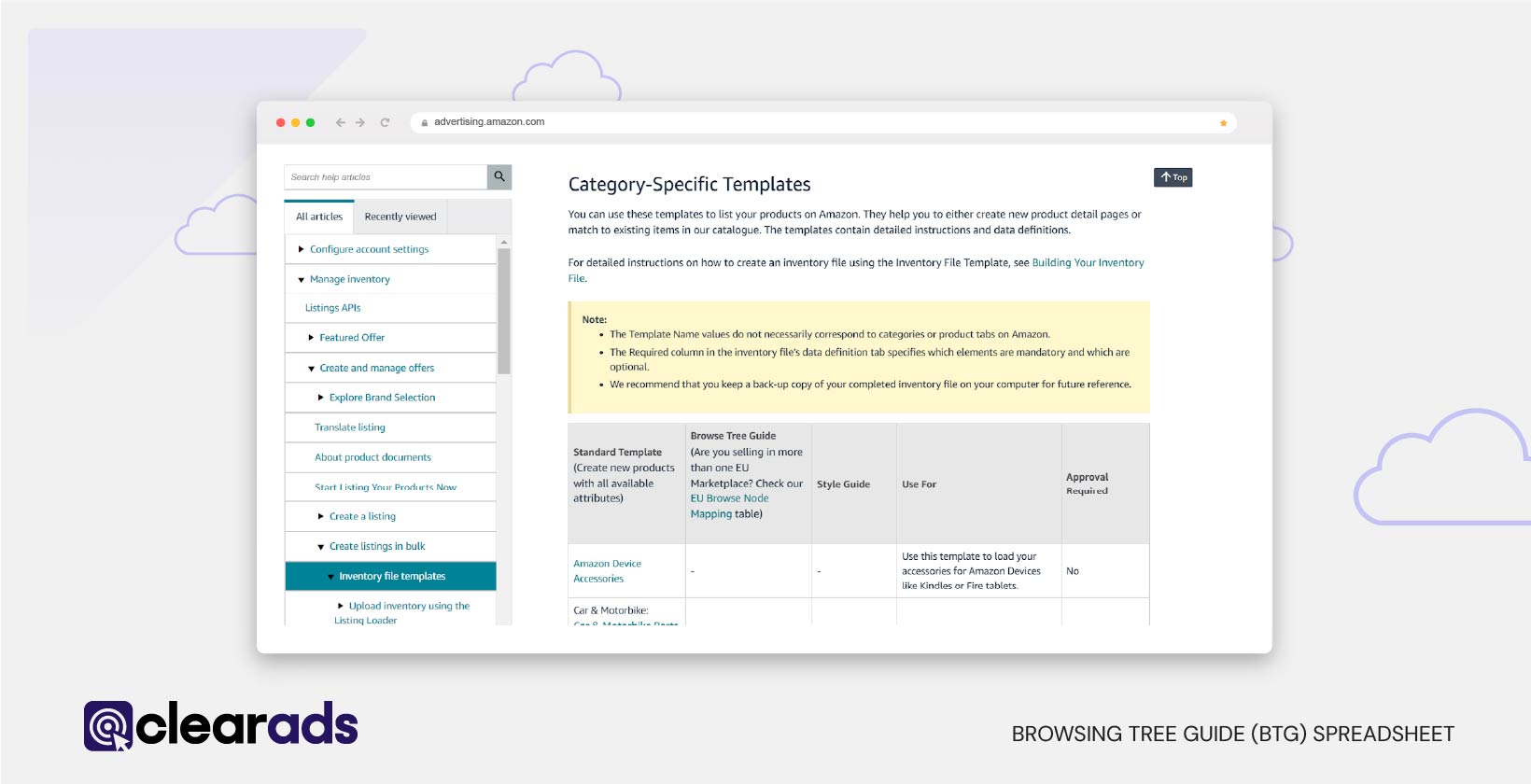Click the Approval Required column header

pyautogui.click(x=1105, y=483)
